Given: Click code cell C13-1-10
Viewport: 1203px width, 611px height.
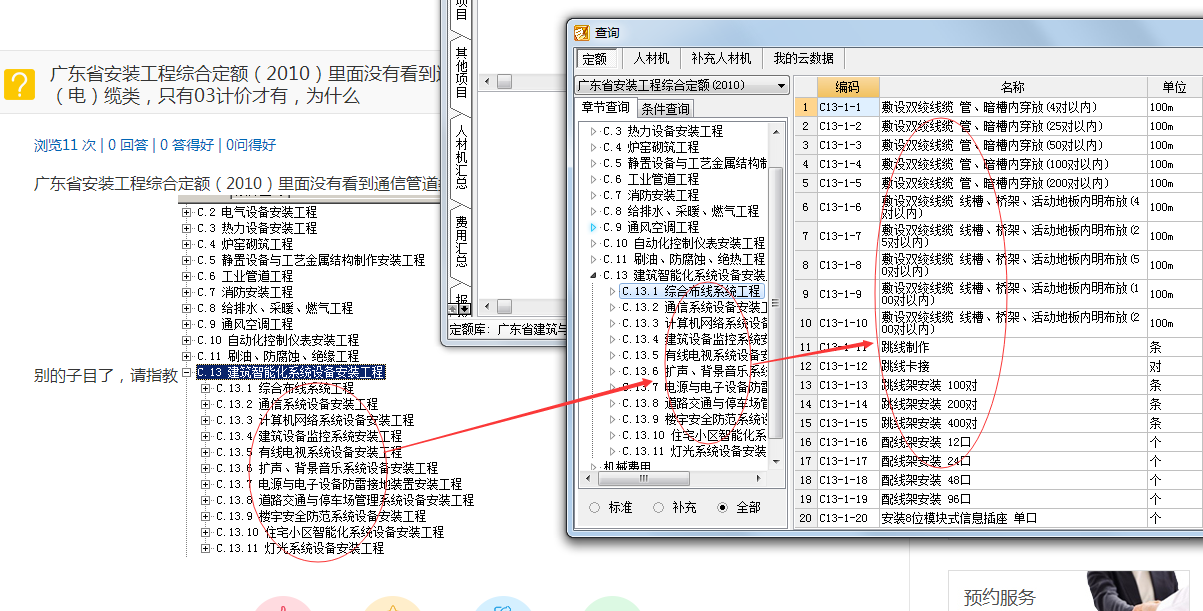Looking at the screenshot, I should pos(848,323).
